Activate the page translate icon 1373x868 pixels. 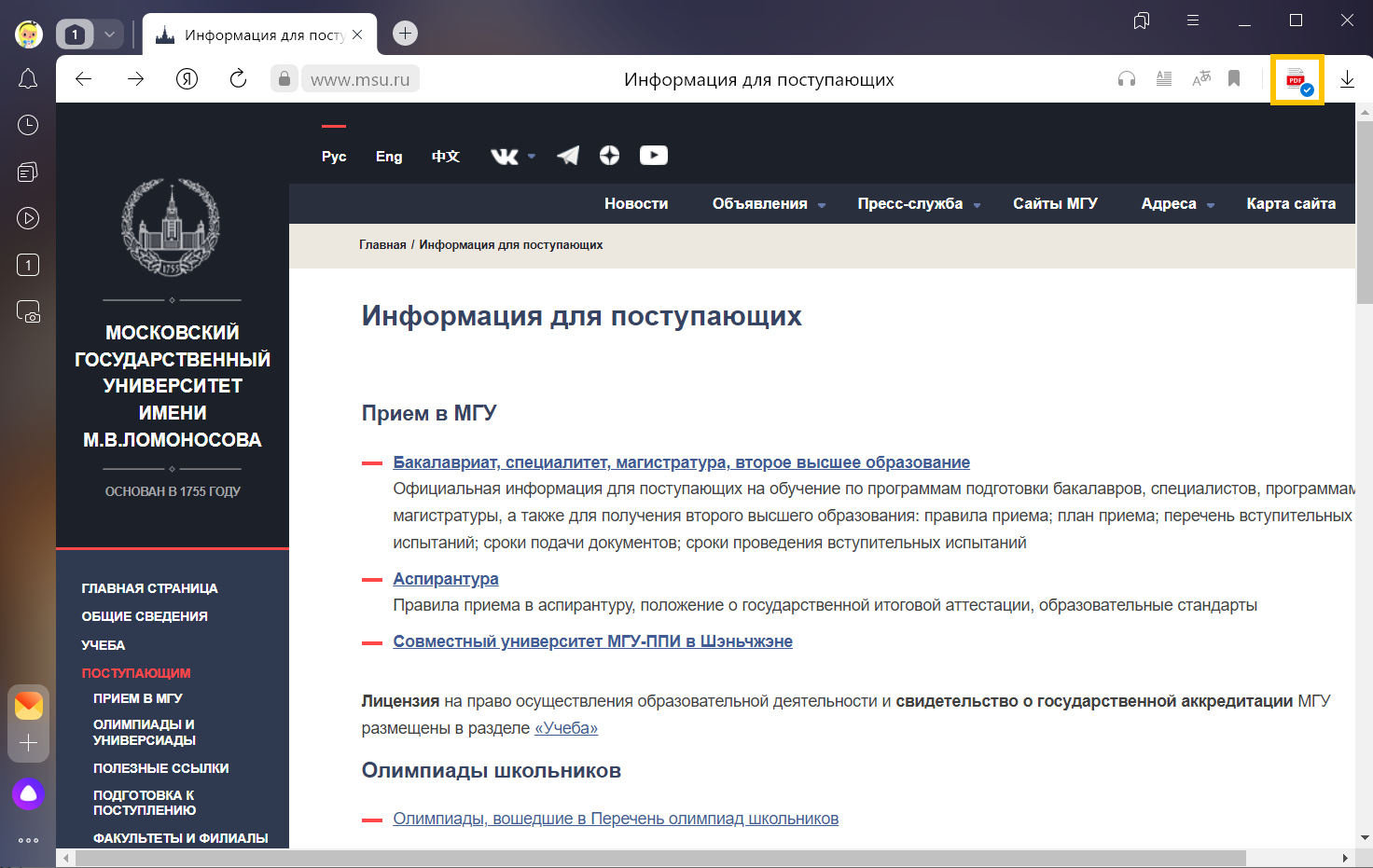point(1201,78)
